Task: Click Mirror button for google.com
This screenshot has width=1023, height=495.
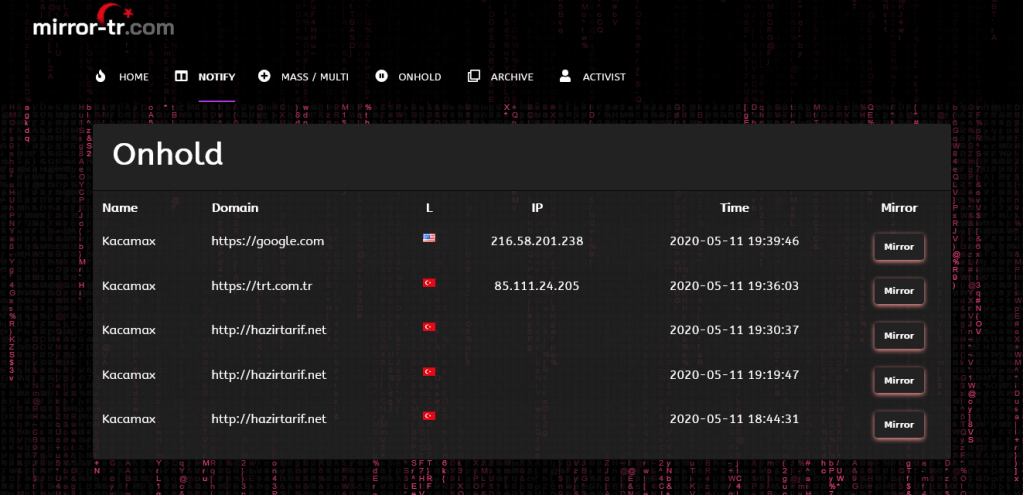Action: (x=898, y=247)
